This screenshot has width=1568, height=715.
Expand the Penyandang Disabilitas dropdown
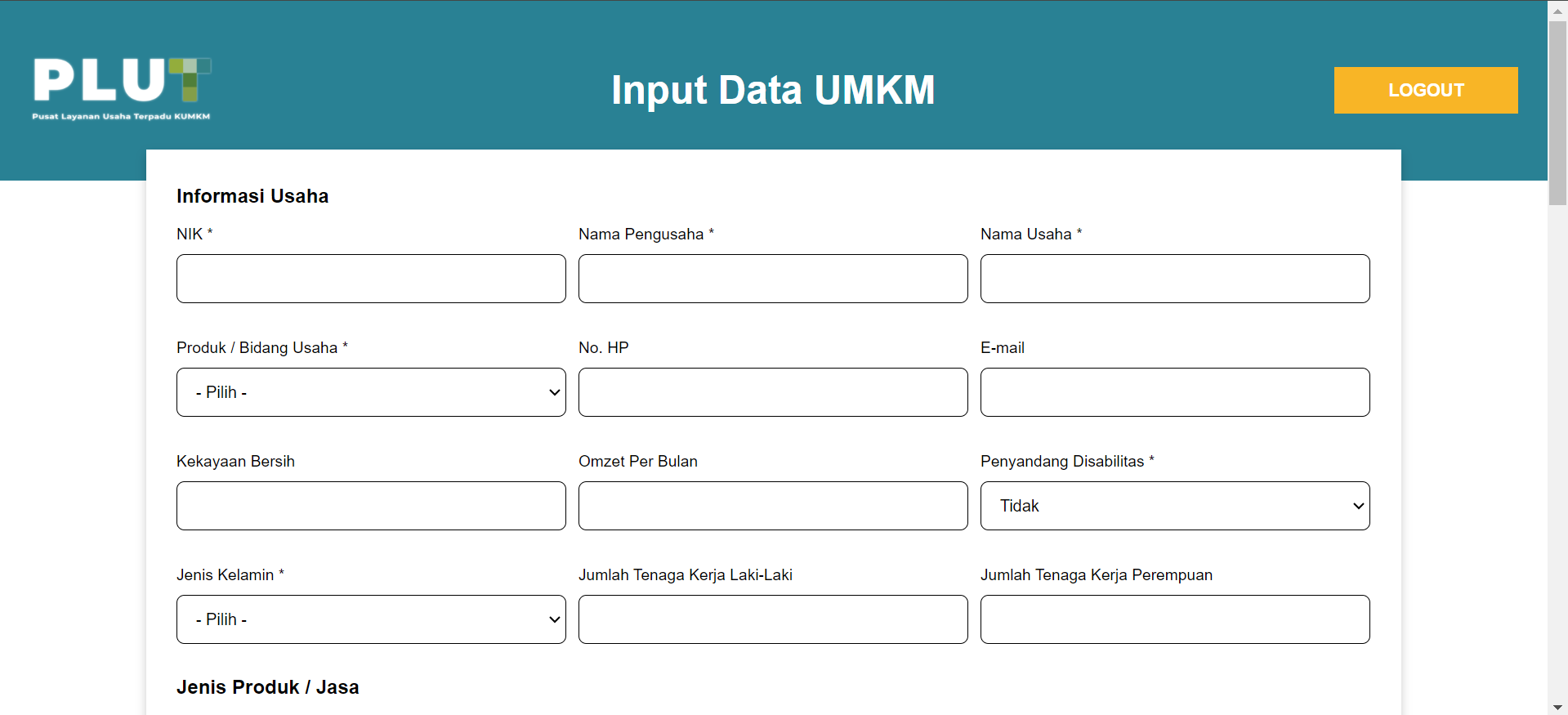pyautogui.click(x=1175, y=506)
